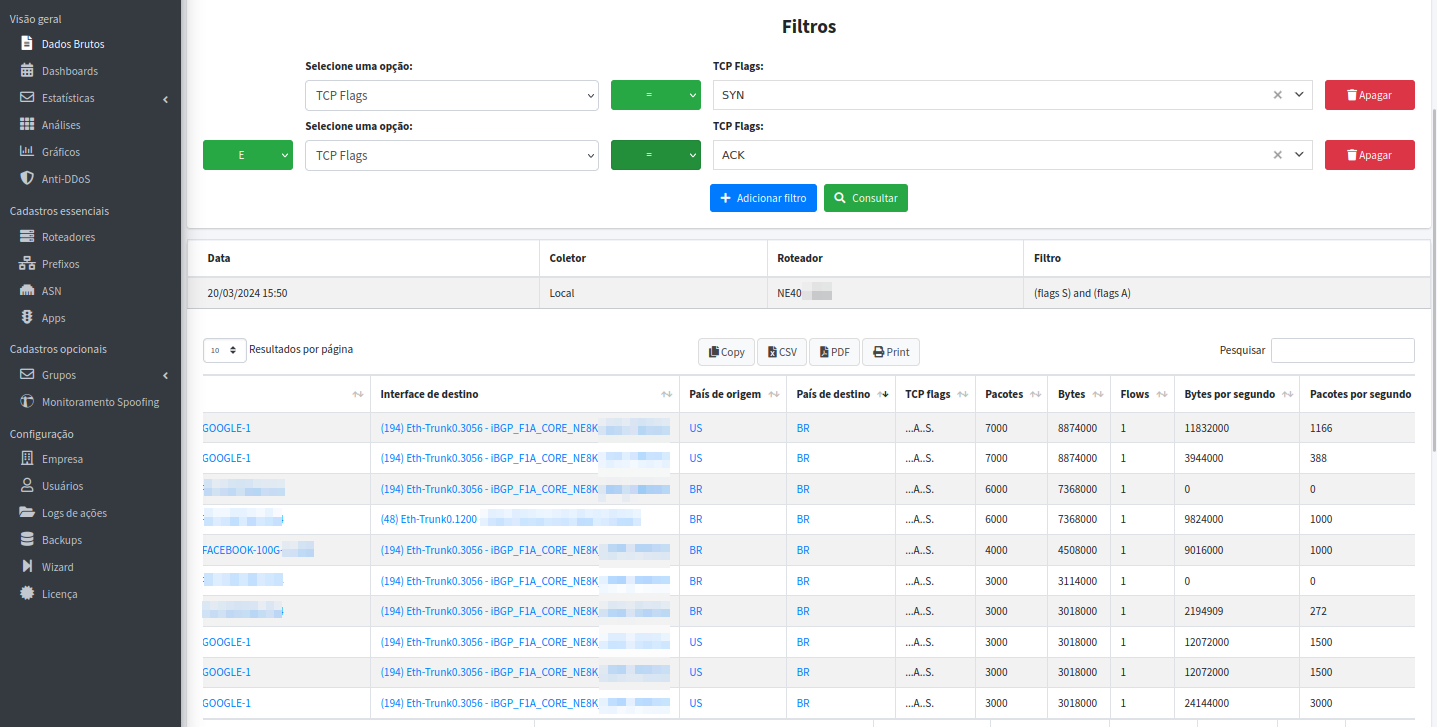The height and width of the screenshot is (727, 1437).
Task: Sort by Bytes por segundo column arrows
Action: (1288, 395)
